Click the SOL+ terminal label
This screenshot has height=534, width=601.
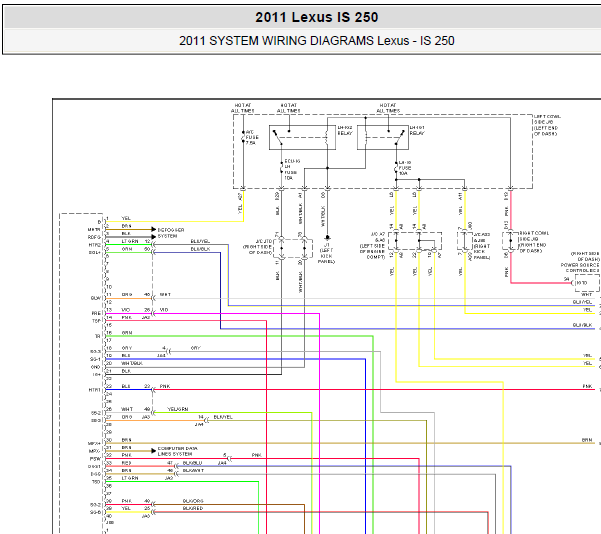click(95, 253)
